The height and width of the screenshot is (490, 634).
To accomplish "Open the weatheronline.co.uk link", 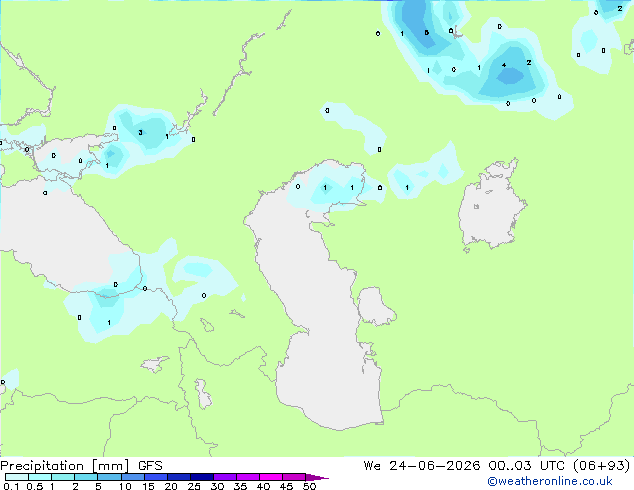I will (x=550, y=481).
